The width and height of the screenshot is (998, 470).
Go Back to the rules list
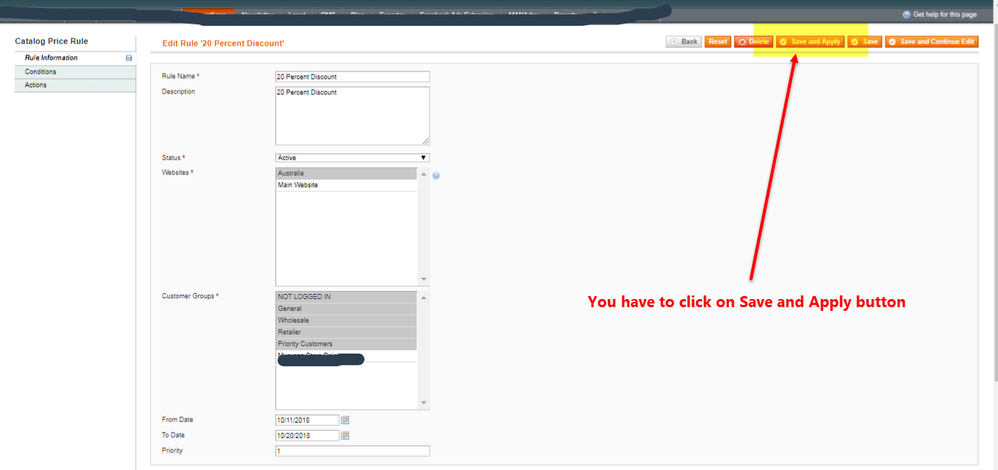pyautogui.click(x=684, y=42)
